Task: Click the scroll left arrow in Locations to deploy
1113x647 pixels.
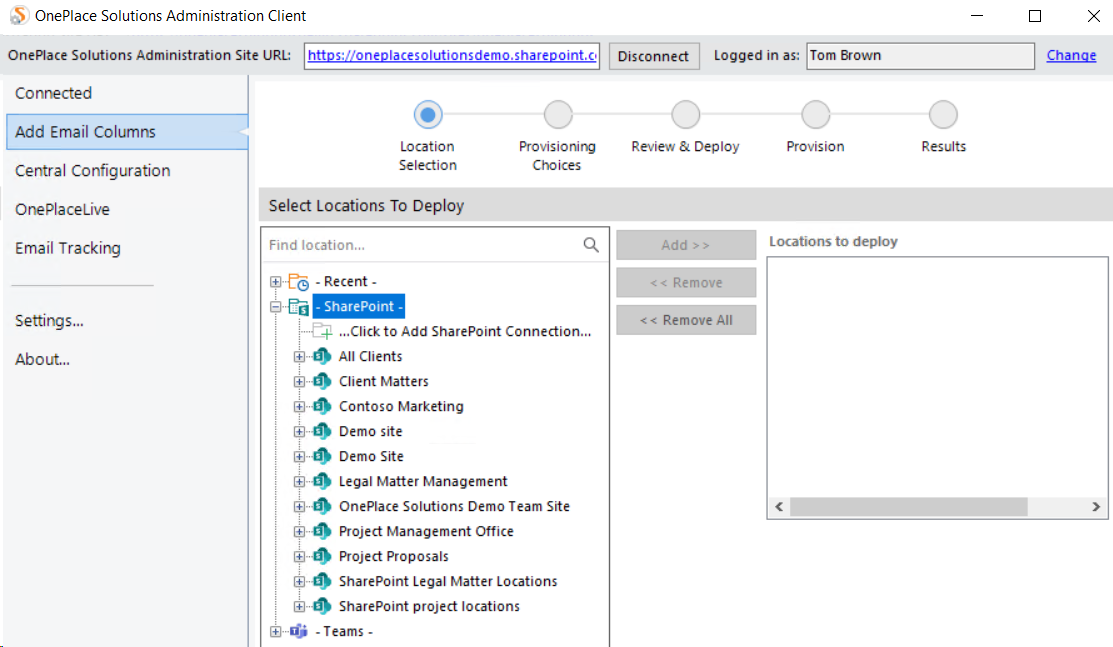Action: (779, 506)
